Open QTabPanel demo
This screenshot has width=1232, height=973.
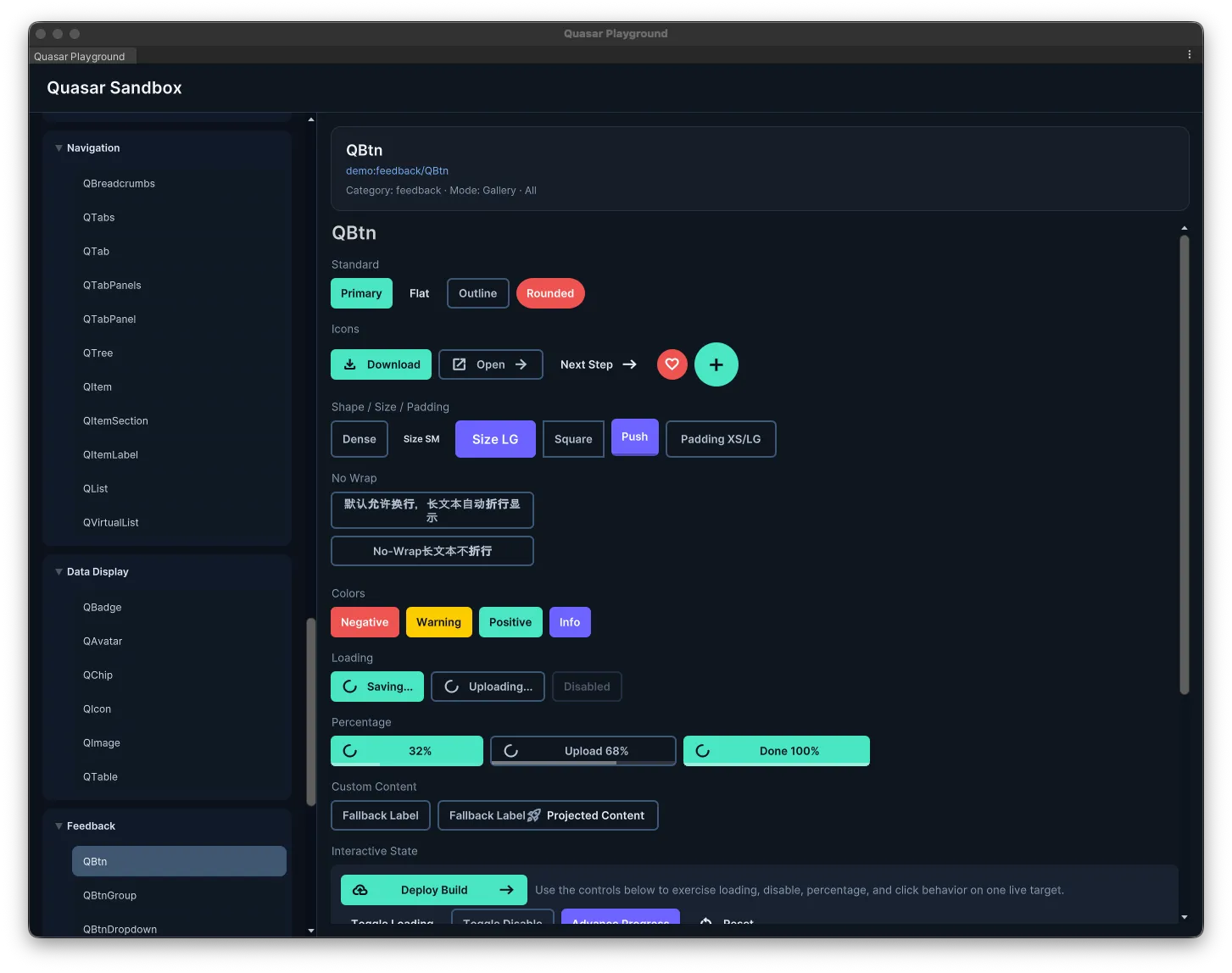(x=179, y=319)
